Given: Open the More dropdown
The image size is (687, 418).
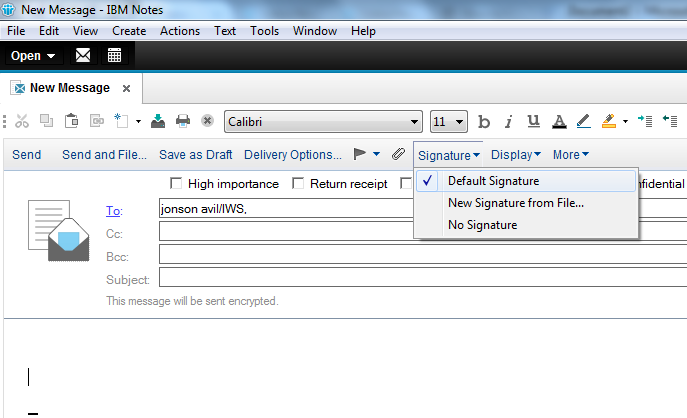Looking at the screenshot, I should (570, 155).
